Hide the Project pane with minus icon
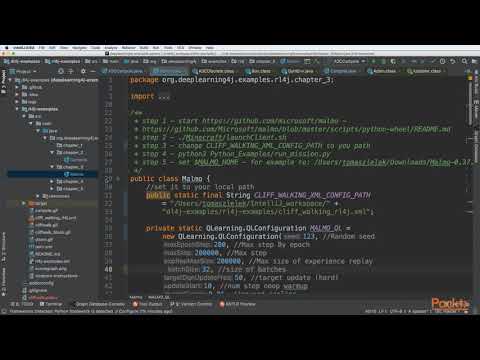The width and height of the screenshot is (480, 360). [x=93, y=71]
